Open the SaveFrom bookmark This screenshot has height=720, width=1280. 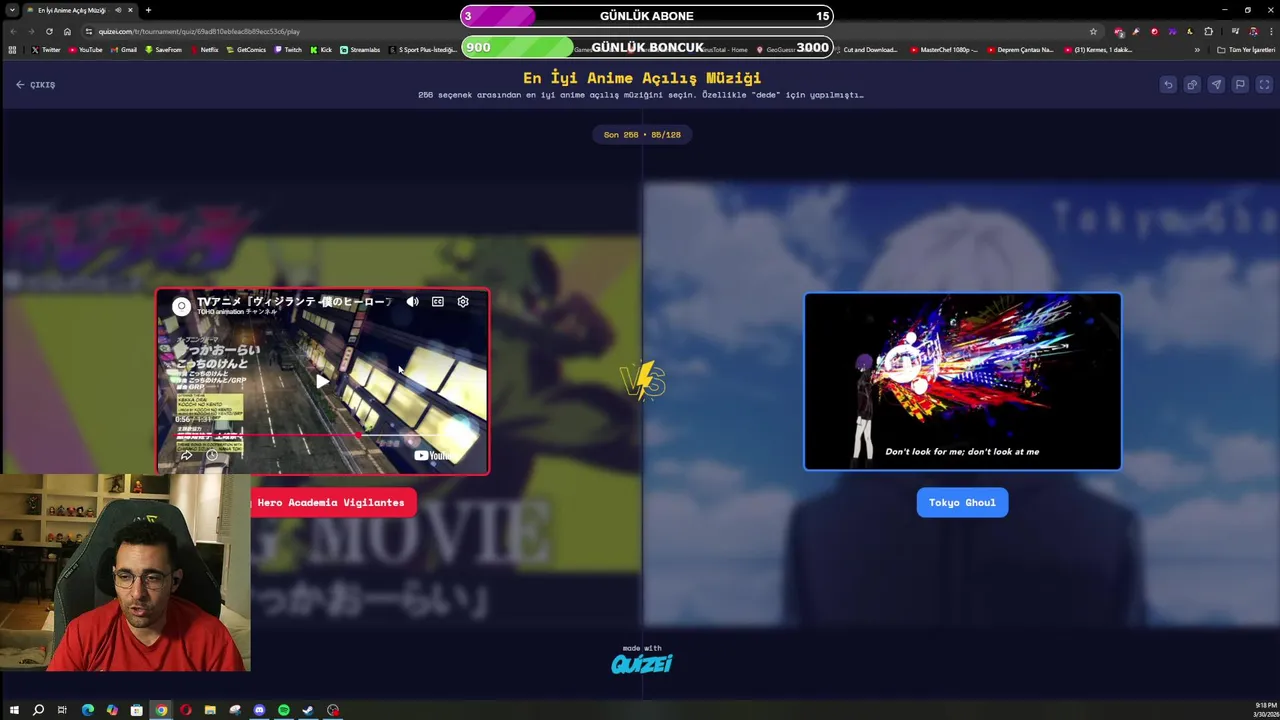tap(163, 49)
